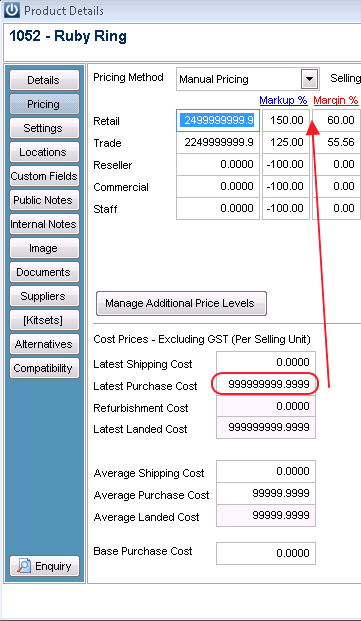Select the Average Shipping Cost field

266,472
